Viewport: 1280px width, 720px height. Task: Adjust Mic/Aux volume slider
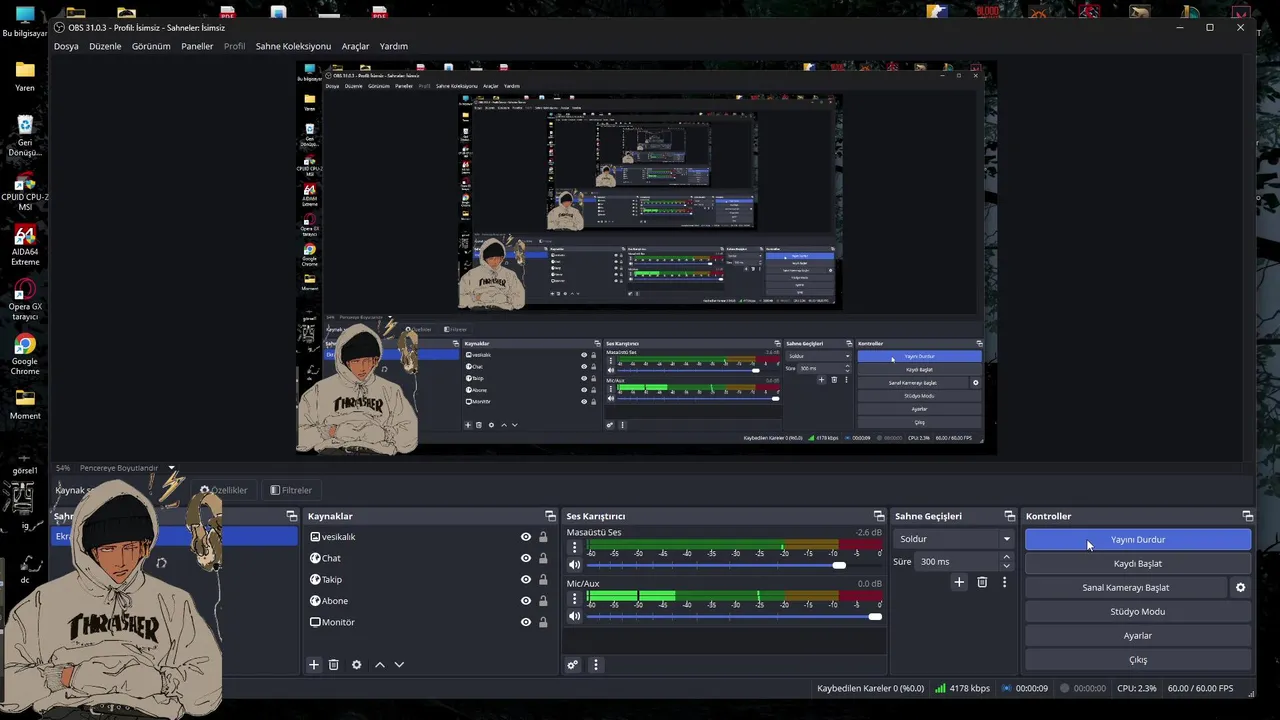point(732,616)
